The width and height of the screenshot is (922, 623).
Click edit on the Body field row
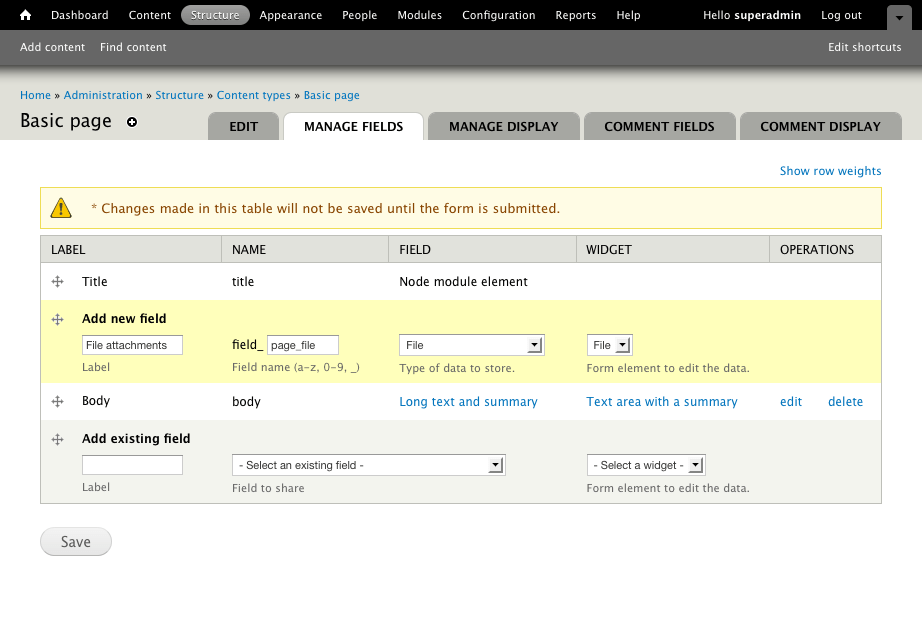tap(790, 401)
